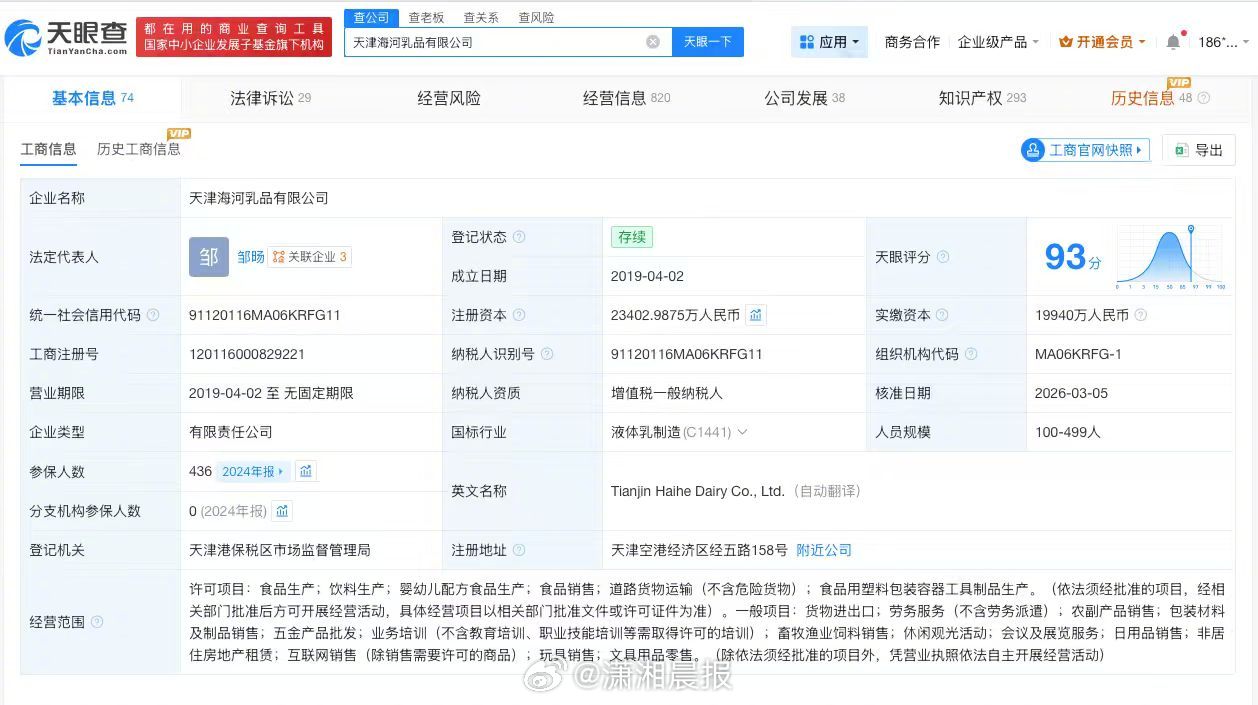Switch to the 法律诉讼 tab

(x=270, y=98)
